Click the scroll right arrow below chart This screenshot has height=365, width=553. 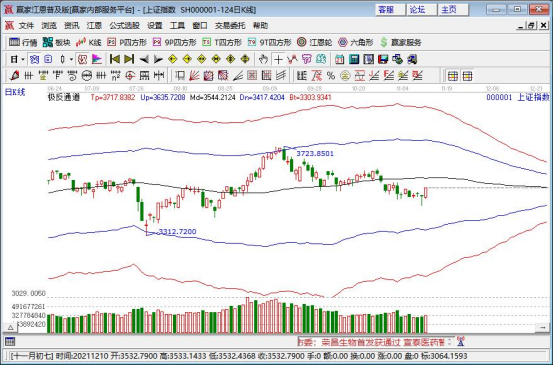(x=542, y=328)
